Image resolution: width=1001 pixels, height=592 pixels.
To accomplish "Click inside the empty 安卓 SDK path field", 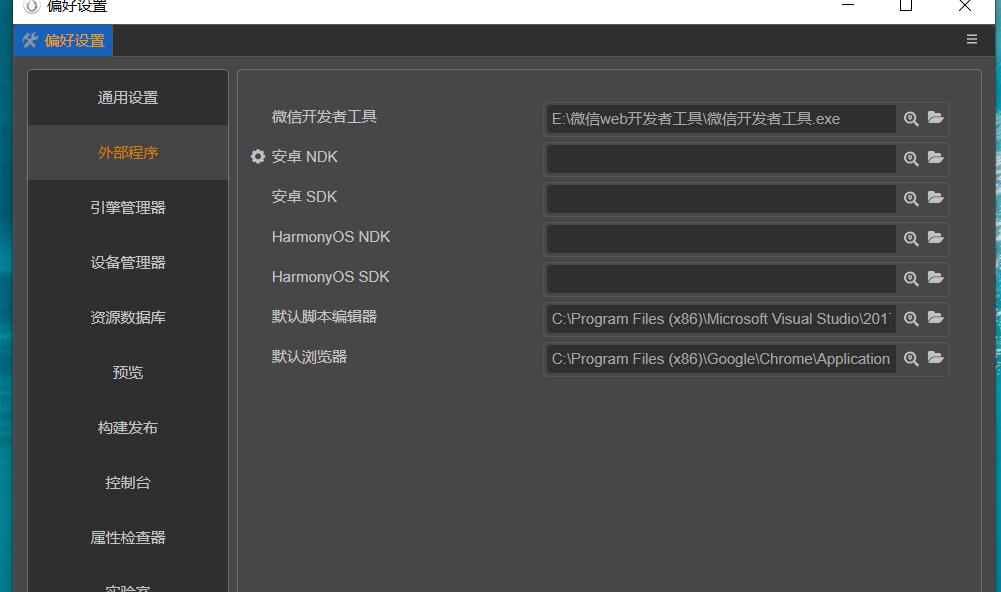I will tap(720, 198).
